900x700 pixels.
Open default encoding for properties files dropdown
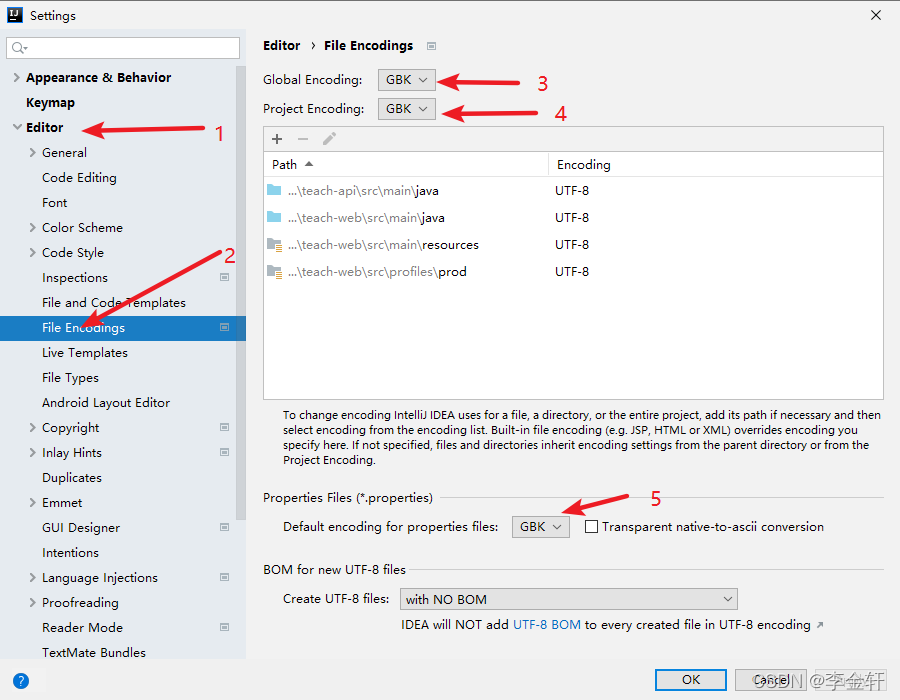click(541, 527)
